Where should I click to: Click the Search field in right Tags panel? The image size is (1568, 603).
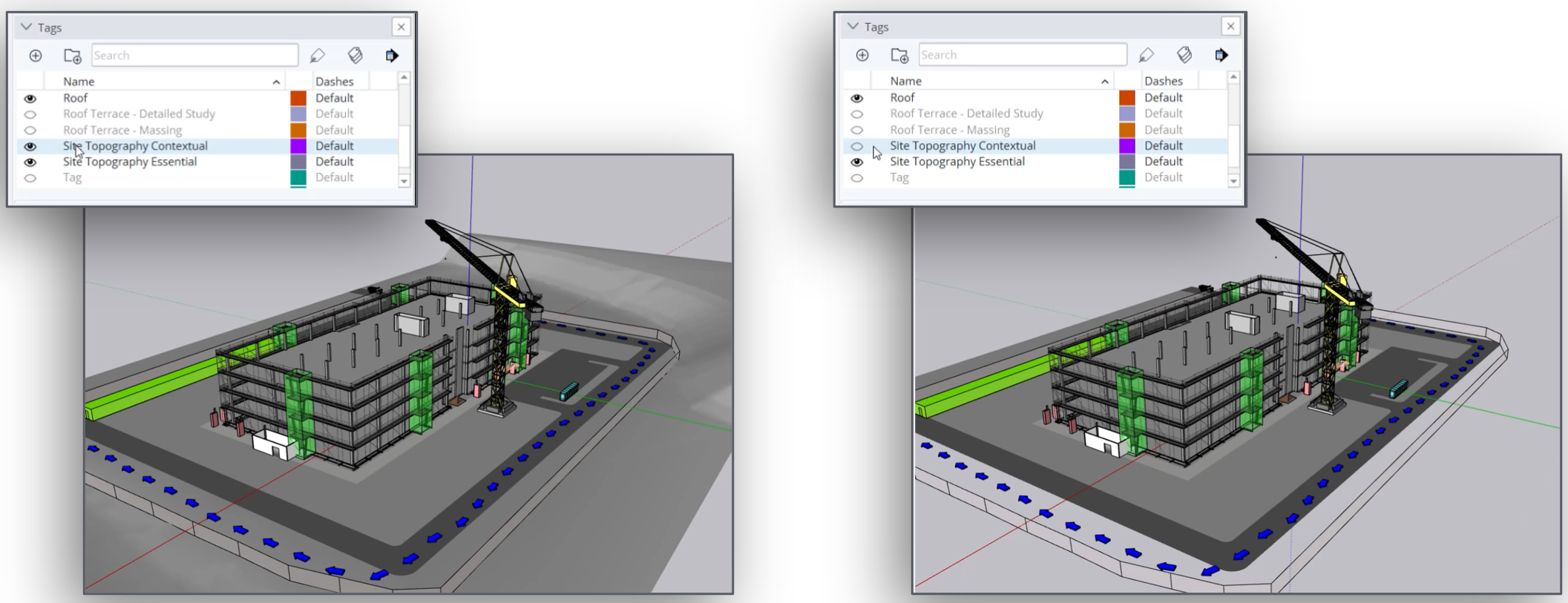(1022, 55)
